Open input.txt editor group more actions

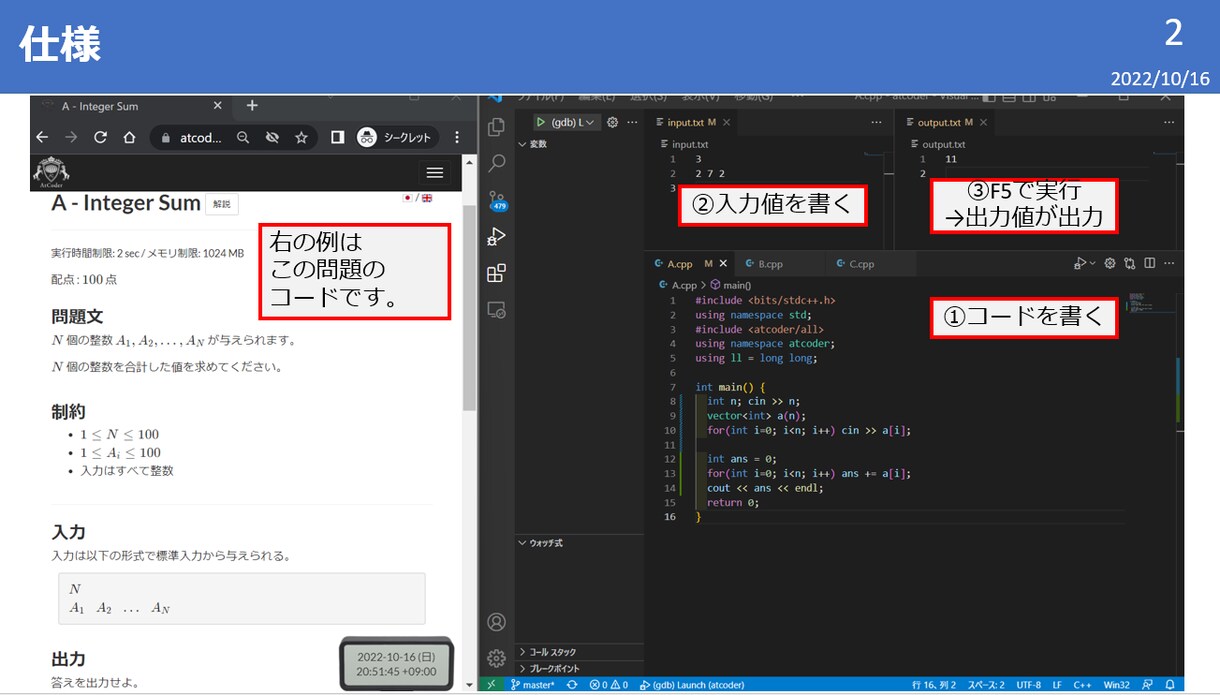click(x=877, y=122)
